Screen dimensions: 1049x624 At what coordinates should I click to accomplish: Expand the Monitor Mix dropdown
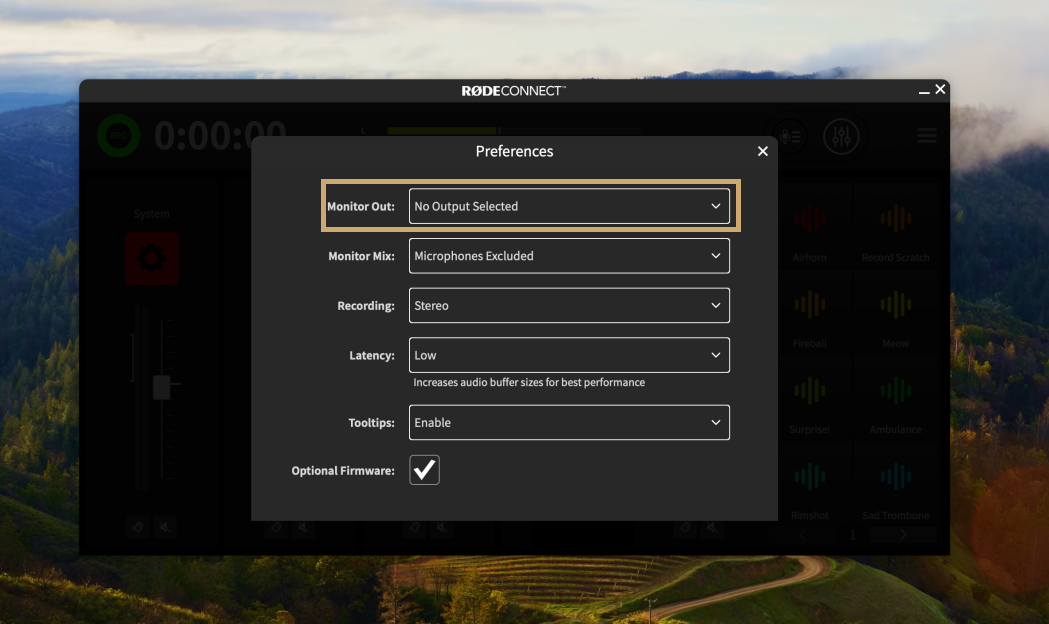569,256
